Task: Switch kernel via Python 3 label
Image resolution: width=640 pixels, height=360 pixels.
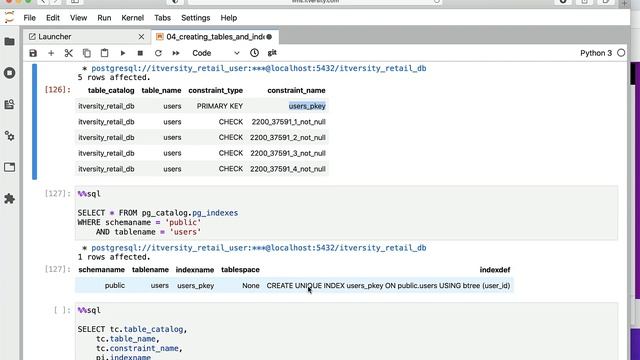Action: coord(596,53)
